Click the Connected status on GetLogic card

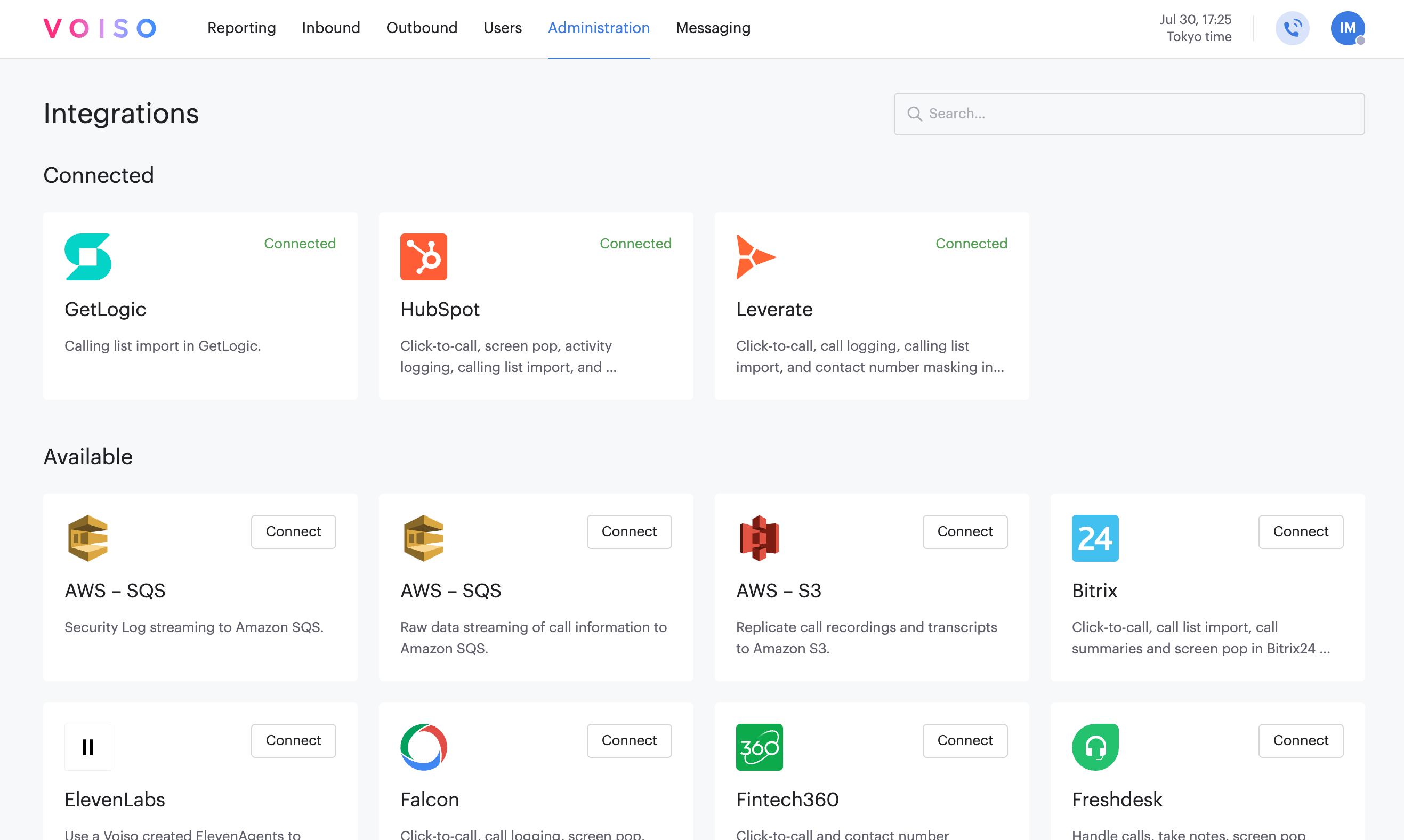300,244
